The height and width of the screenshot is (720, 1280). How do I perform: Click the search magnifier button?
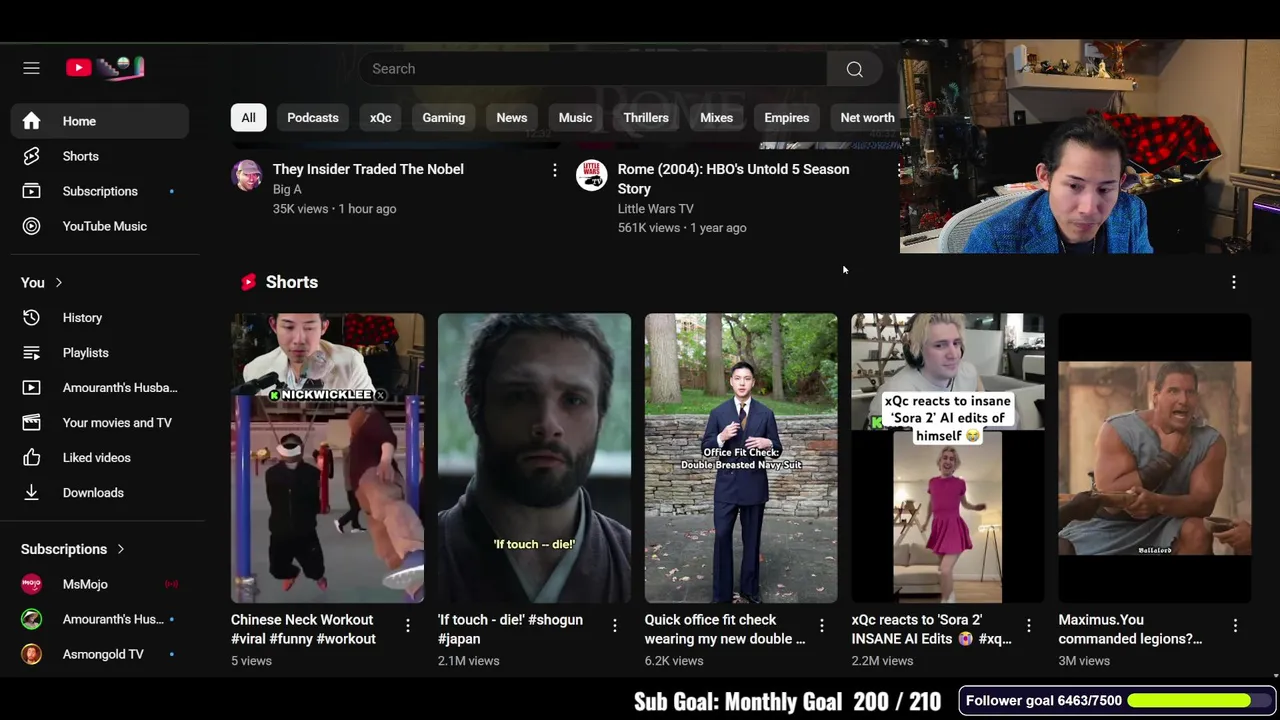854,69
